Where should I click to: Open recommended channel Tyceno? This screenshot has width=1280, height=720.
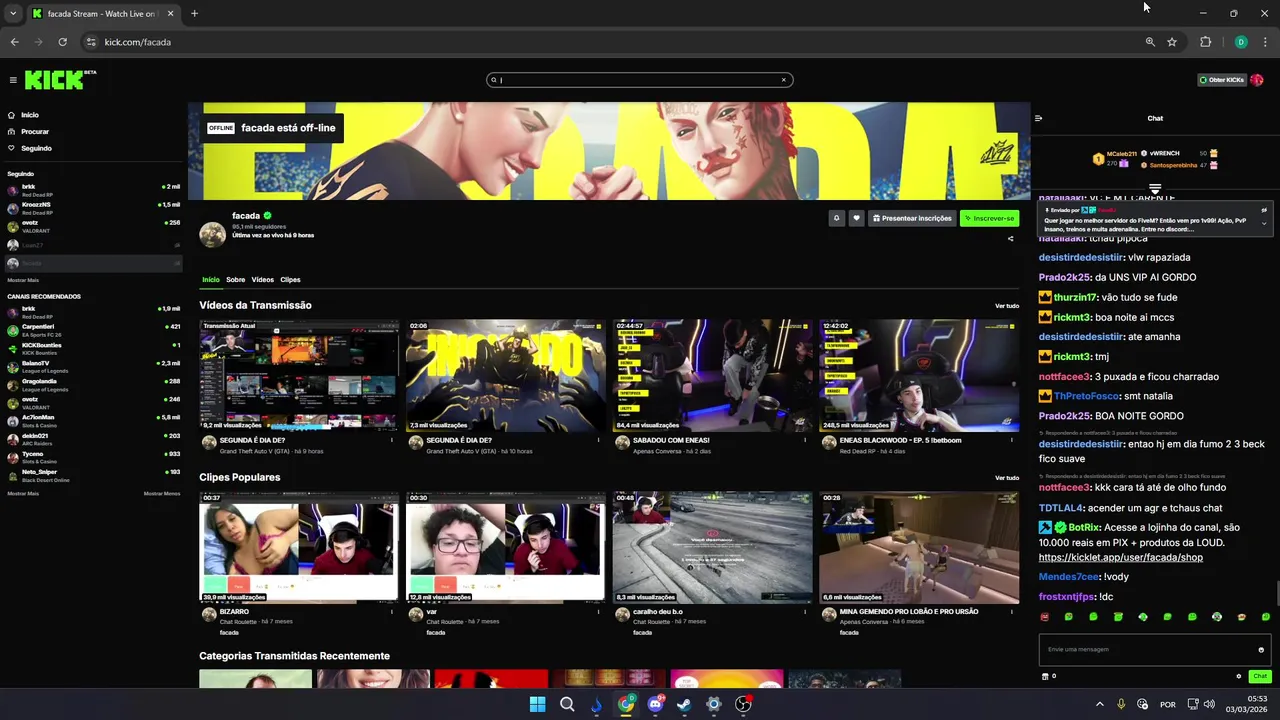tap(93, 456)
